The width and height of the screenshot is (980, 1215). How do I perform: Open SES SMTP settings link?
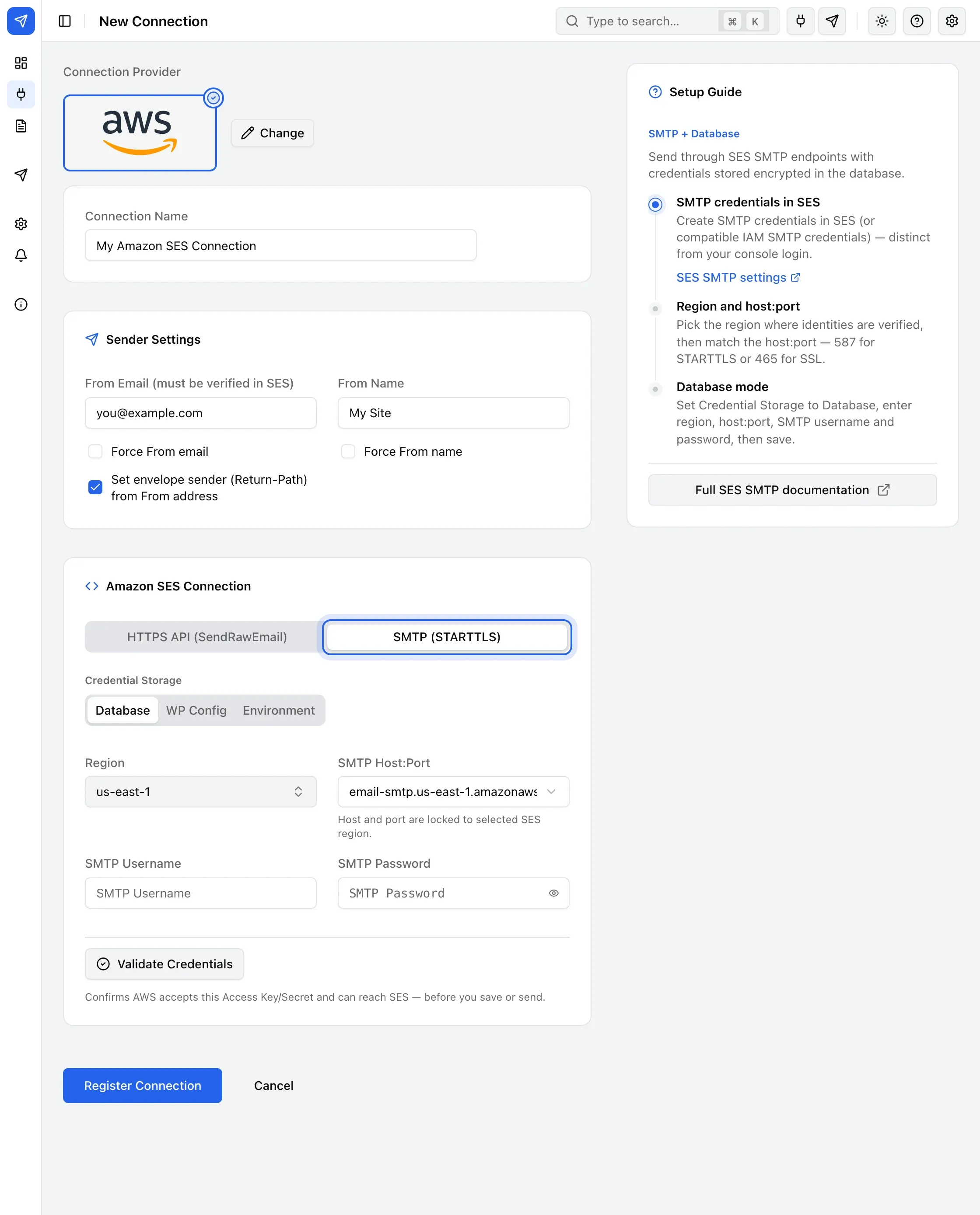pyautogui.click(x=738, y=278)
